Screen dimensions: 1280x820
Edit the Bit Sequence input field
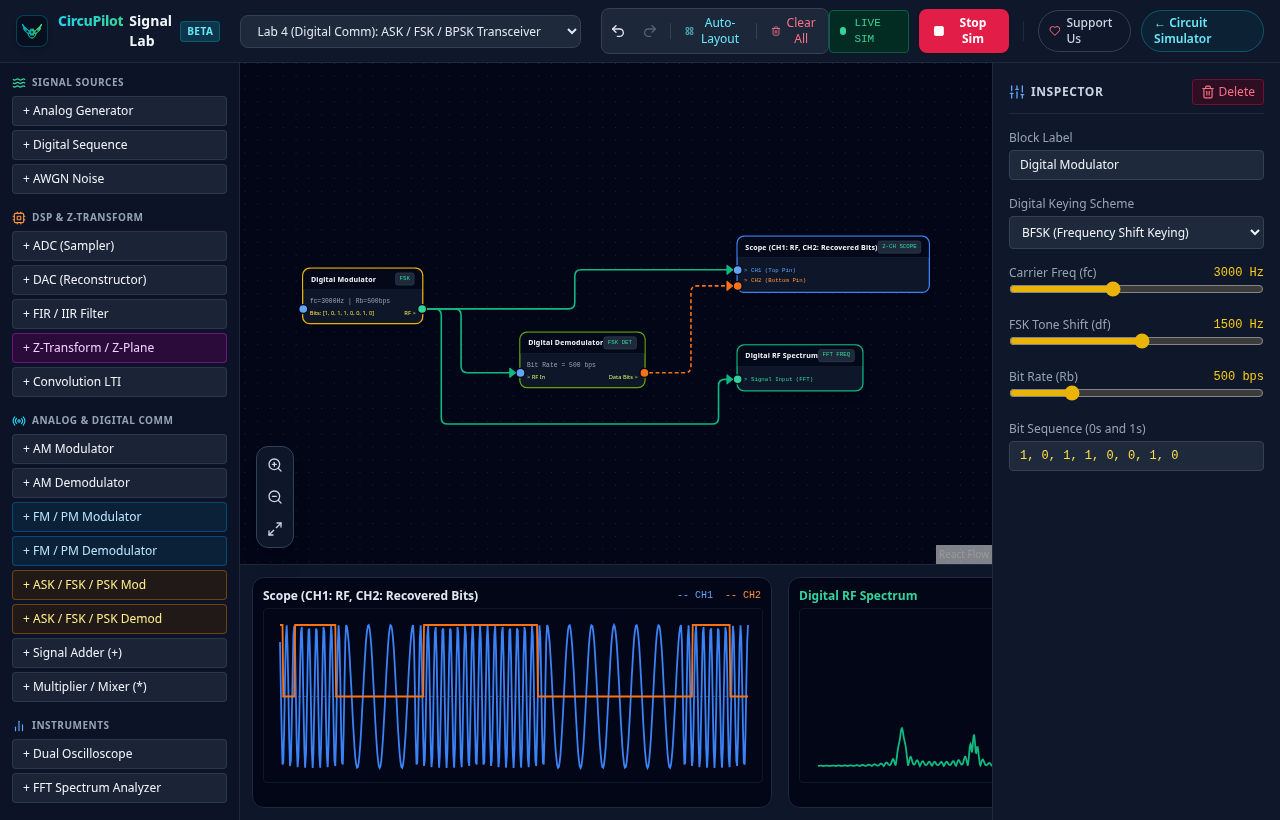pos(1136,456)
